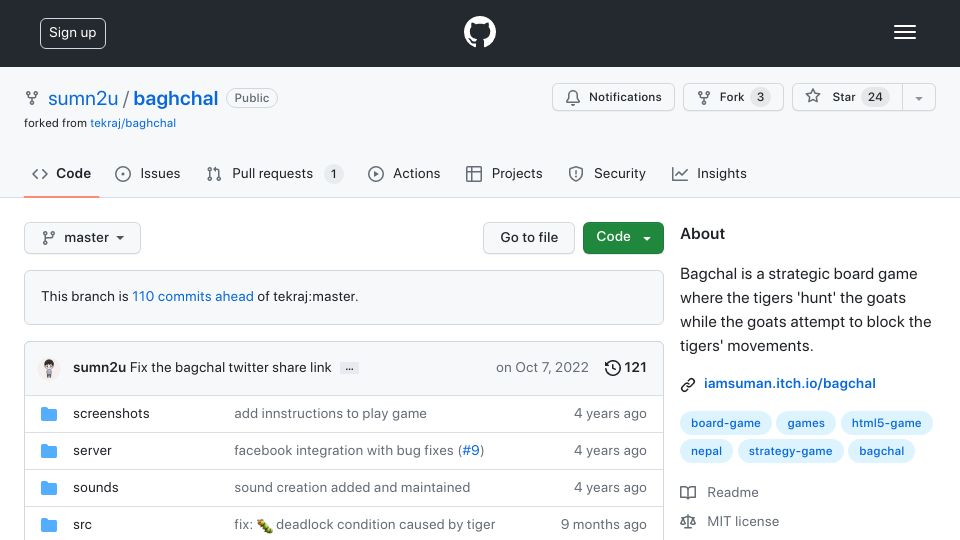
Task: Open the master branch selector
Action: [82, 238]
